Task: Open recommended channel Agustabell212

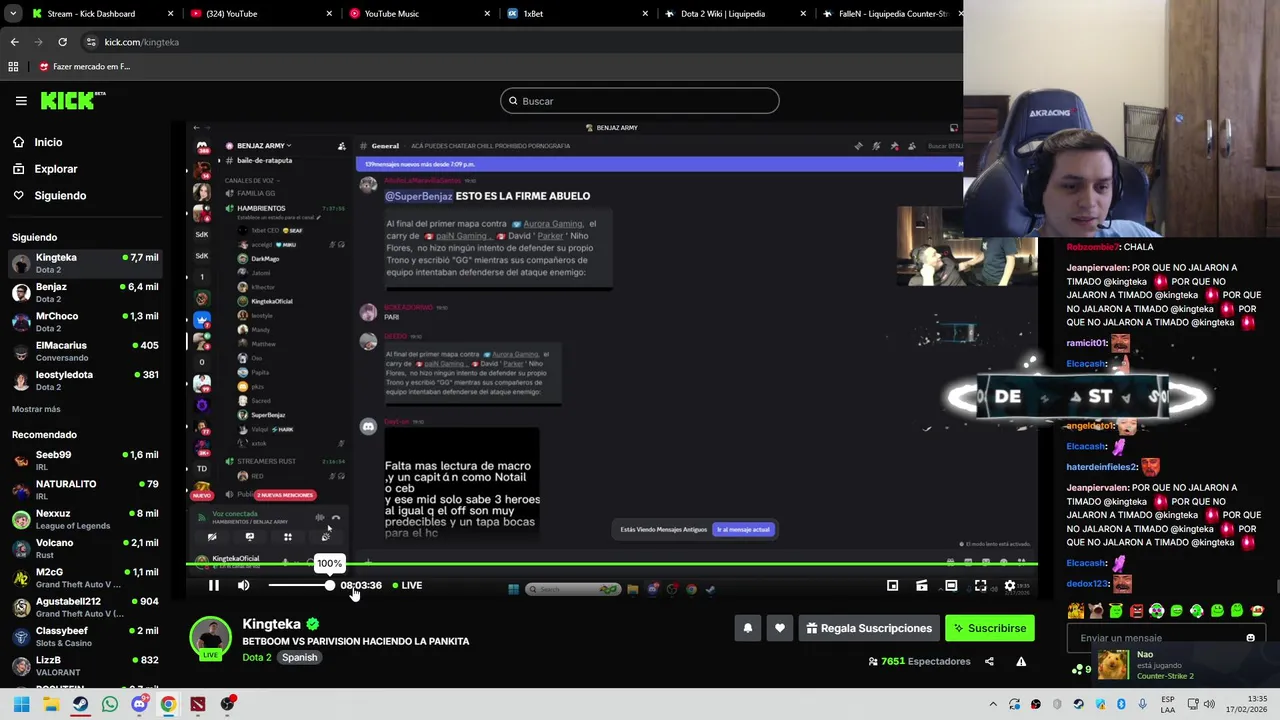Action: [x=85, y=606]
